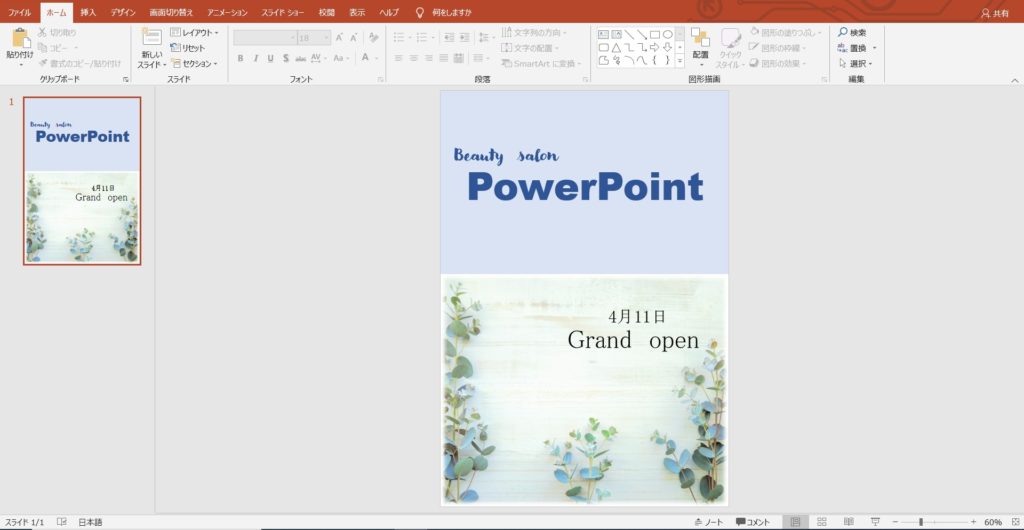Click the Clear All Formatting icon
The width and height of the screenshot is (1024, 530).
click(374, 38)
